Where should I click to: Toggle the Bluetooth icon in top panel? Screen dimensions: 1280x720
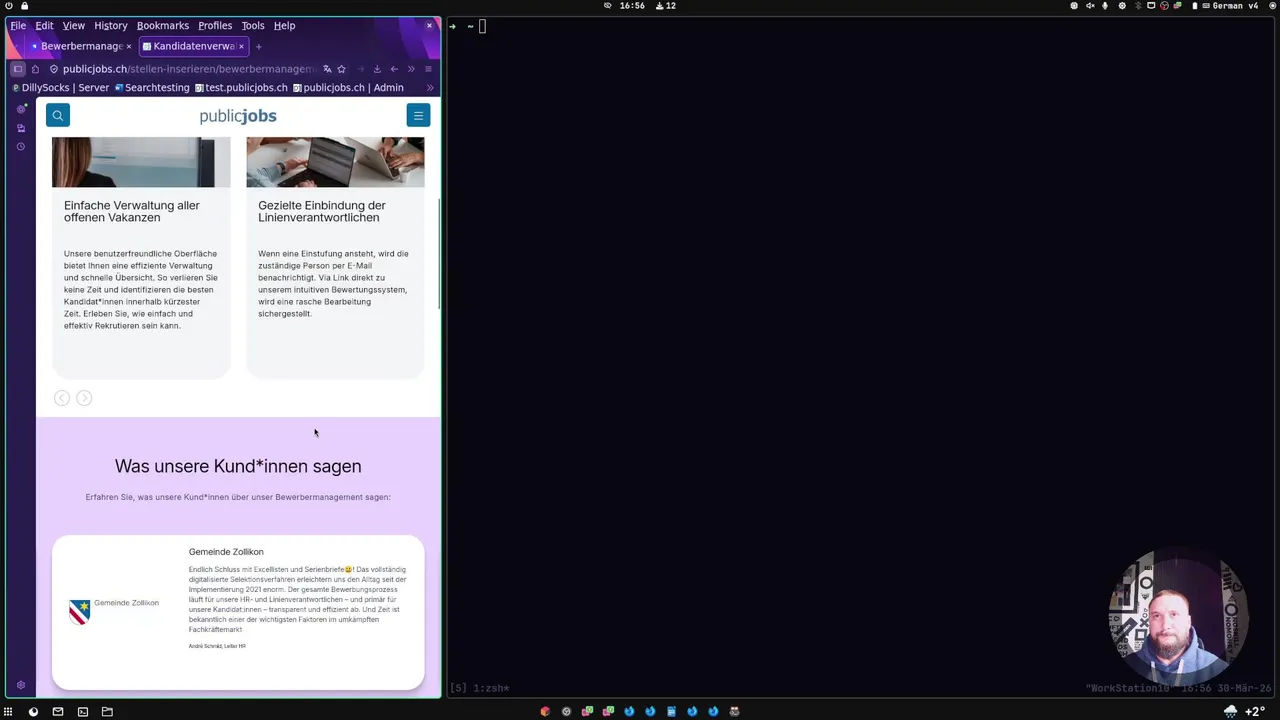(x=1138, y=6)
